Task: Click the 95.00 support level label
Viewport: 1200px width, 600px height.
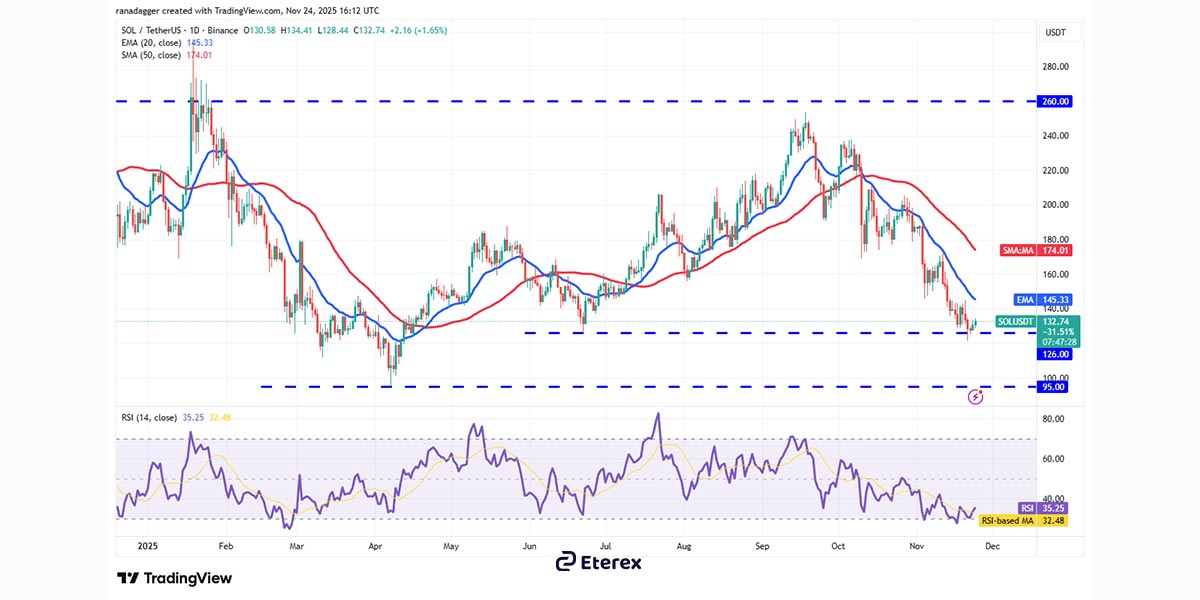Action: coord(1054,387)
